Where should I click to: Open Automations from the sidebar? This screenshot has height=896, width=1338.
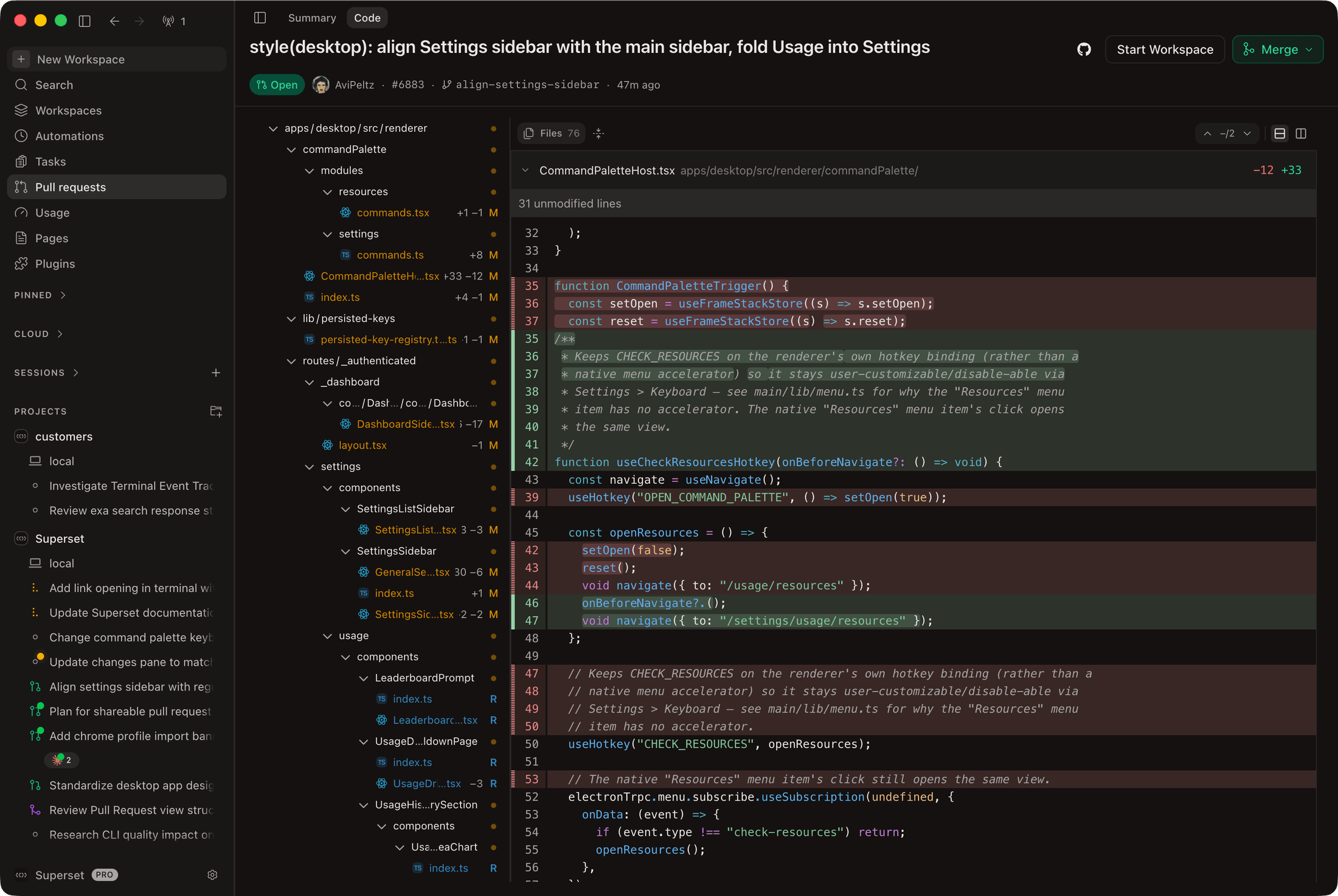(116, 136)
